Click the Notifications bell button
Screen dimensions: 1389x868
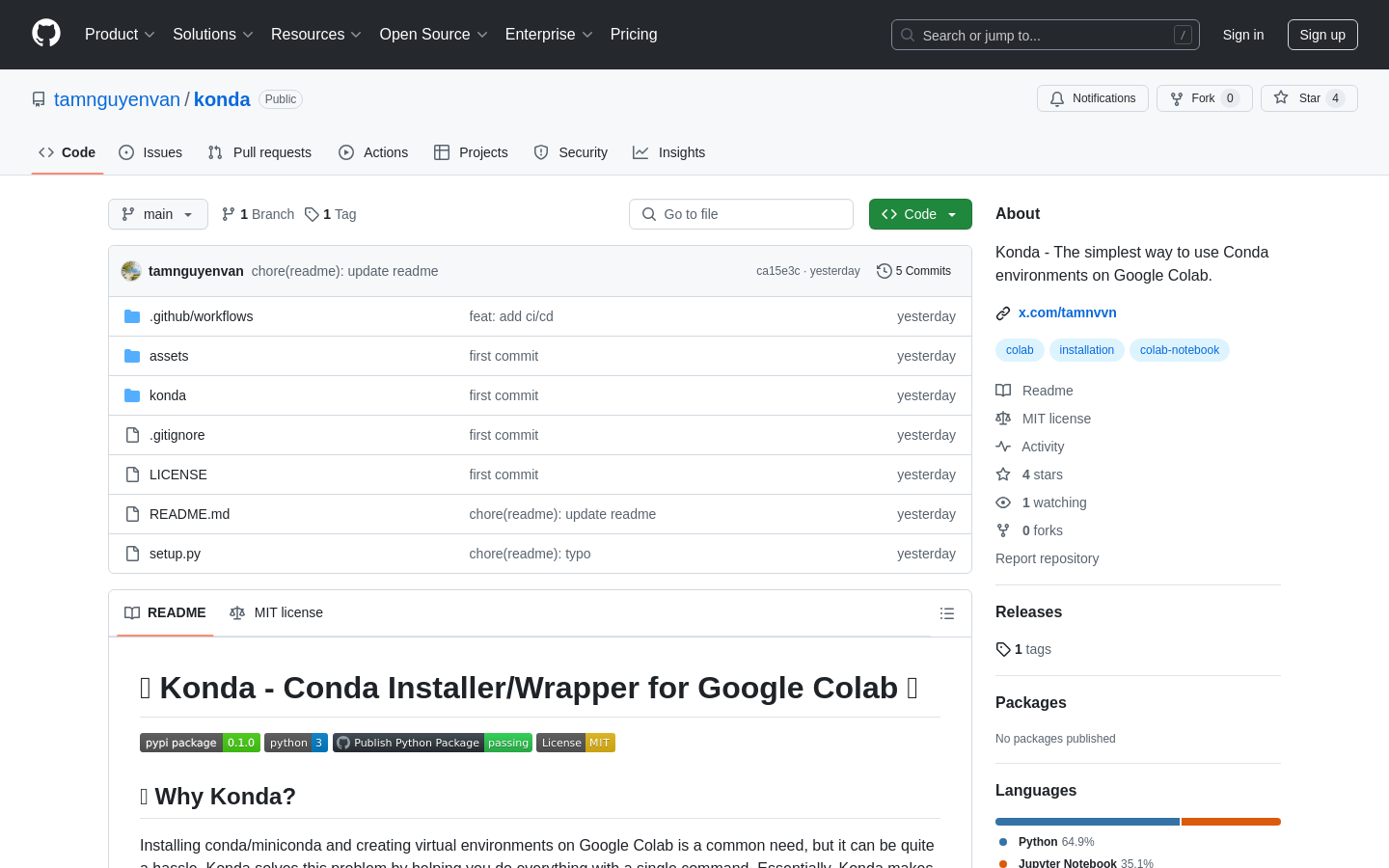1093,98
